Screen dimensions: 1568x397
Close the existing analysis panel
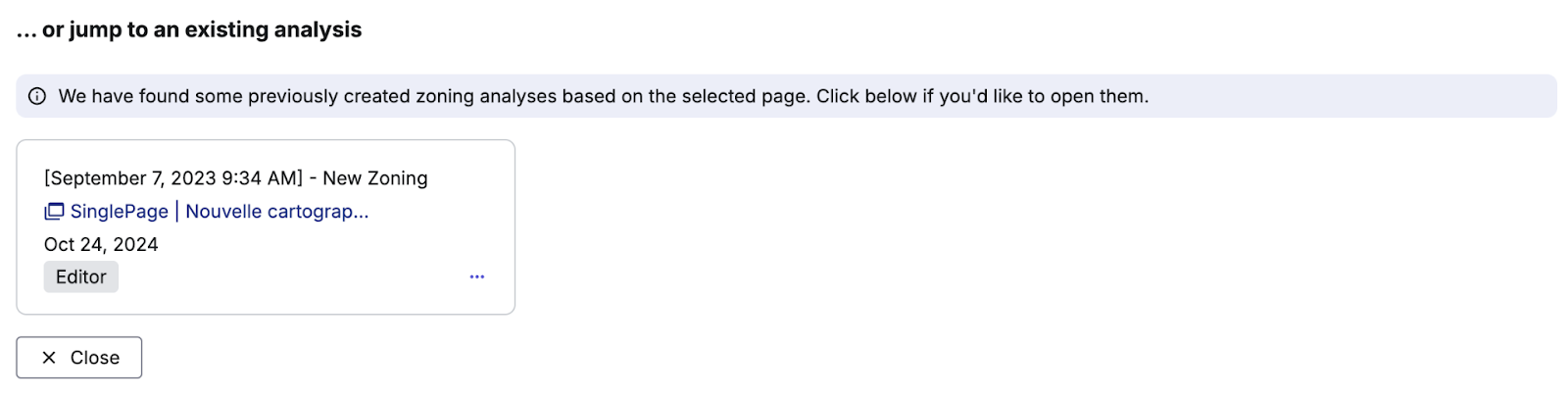pos(79,358)
